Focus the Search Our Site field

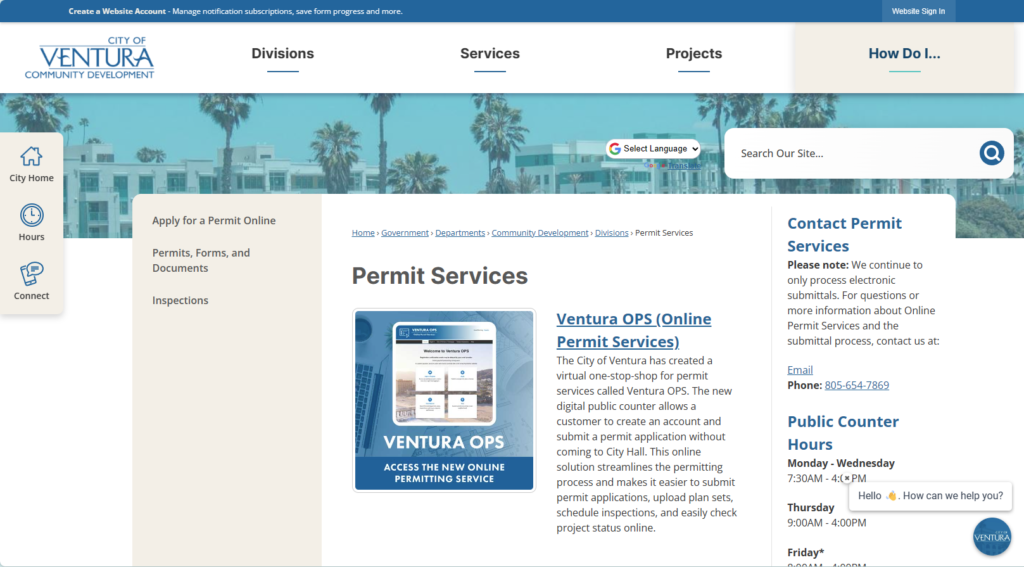pyautogui.click(x=856, y=154)
